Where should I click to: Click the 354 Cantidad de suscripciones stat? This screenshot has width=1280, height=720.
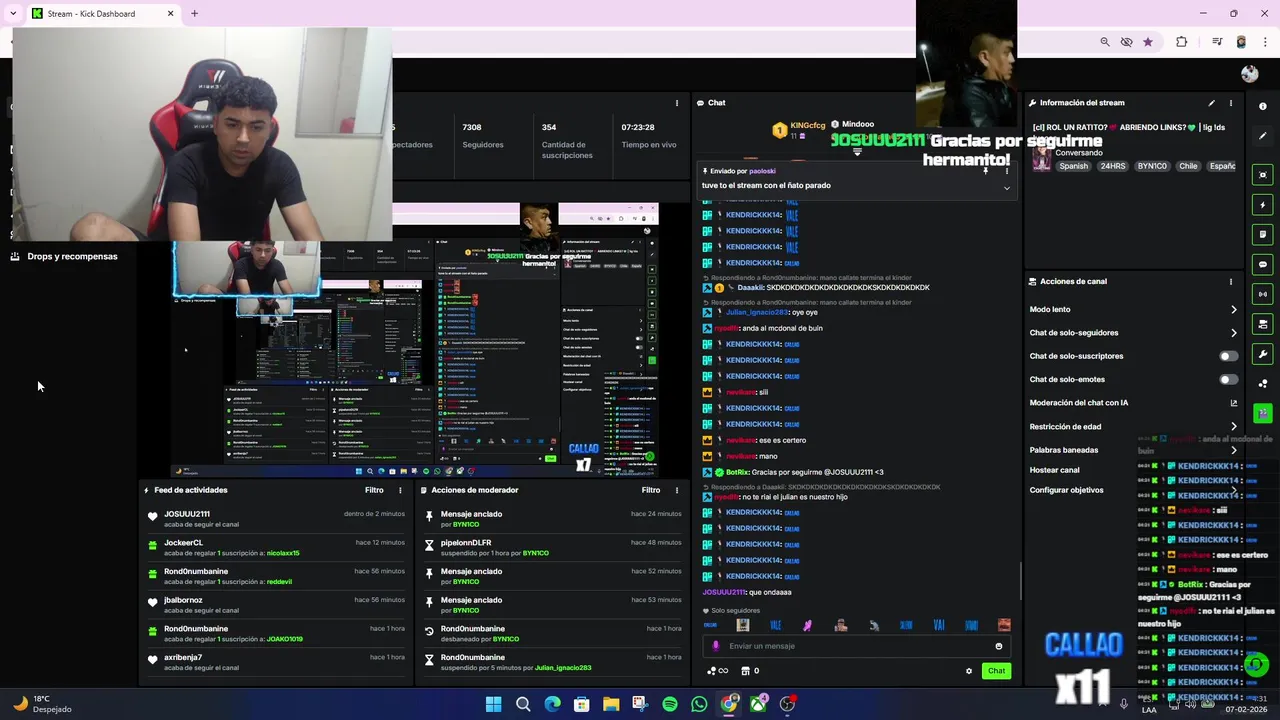click(567, 141)
